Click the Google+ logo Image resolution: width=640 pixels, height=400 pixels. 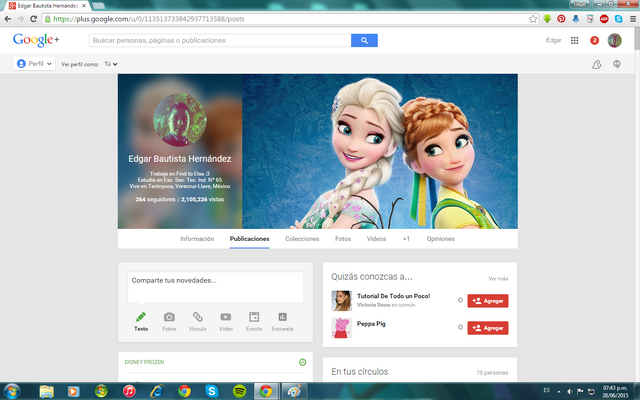tap(36, 40)
